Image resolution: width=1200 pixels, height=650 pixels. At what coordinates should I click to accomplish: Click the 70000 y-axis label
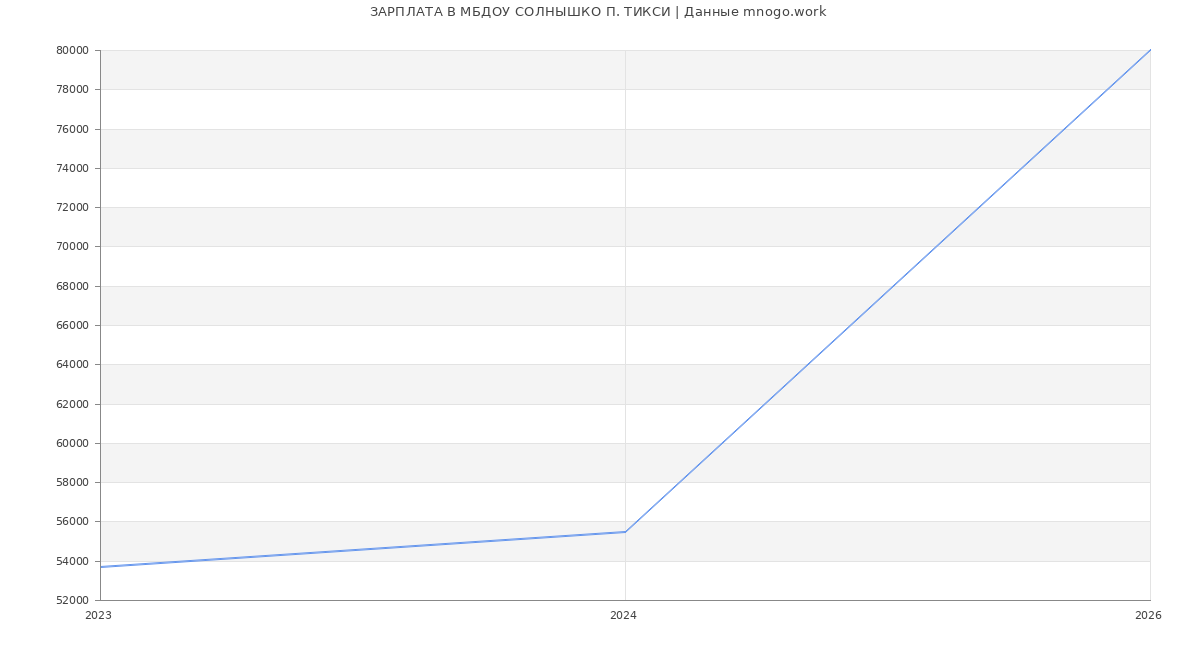click(x=72, y=247)
